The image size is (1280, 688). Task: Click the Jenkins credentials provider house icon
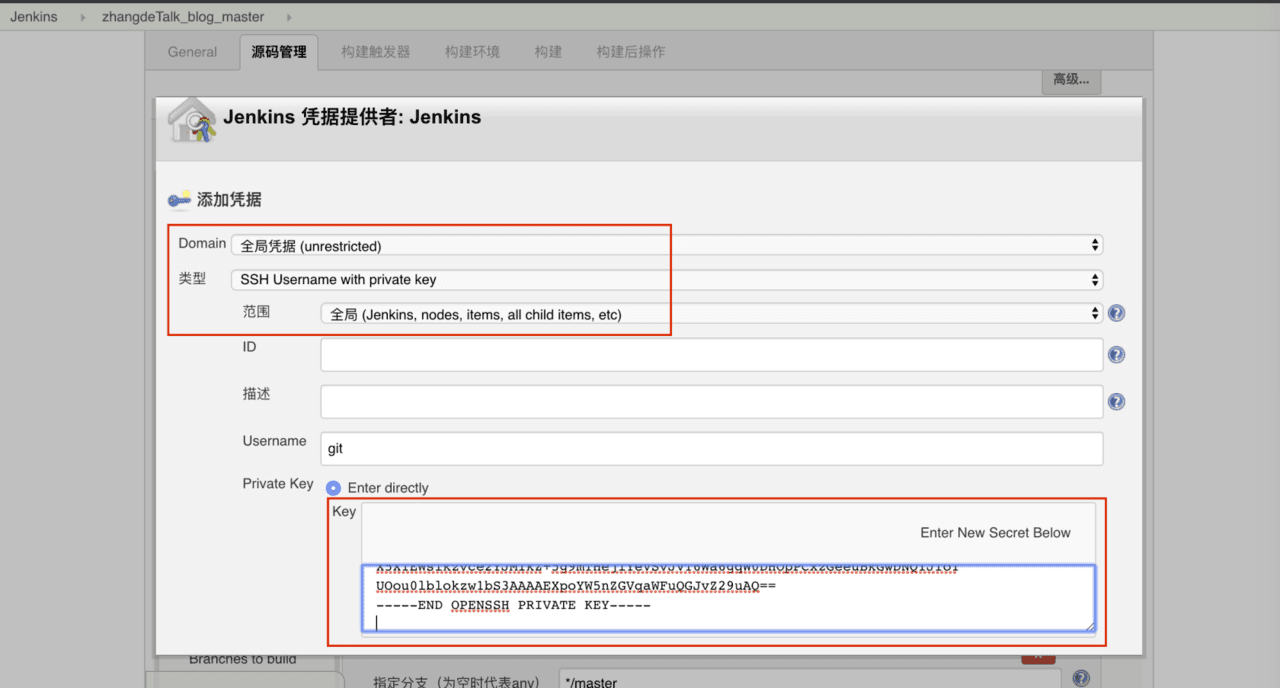tap(191, 120)
